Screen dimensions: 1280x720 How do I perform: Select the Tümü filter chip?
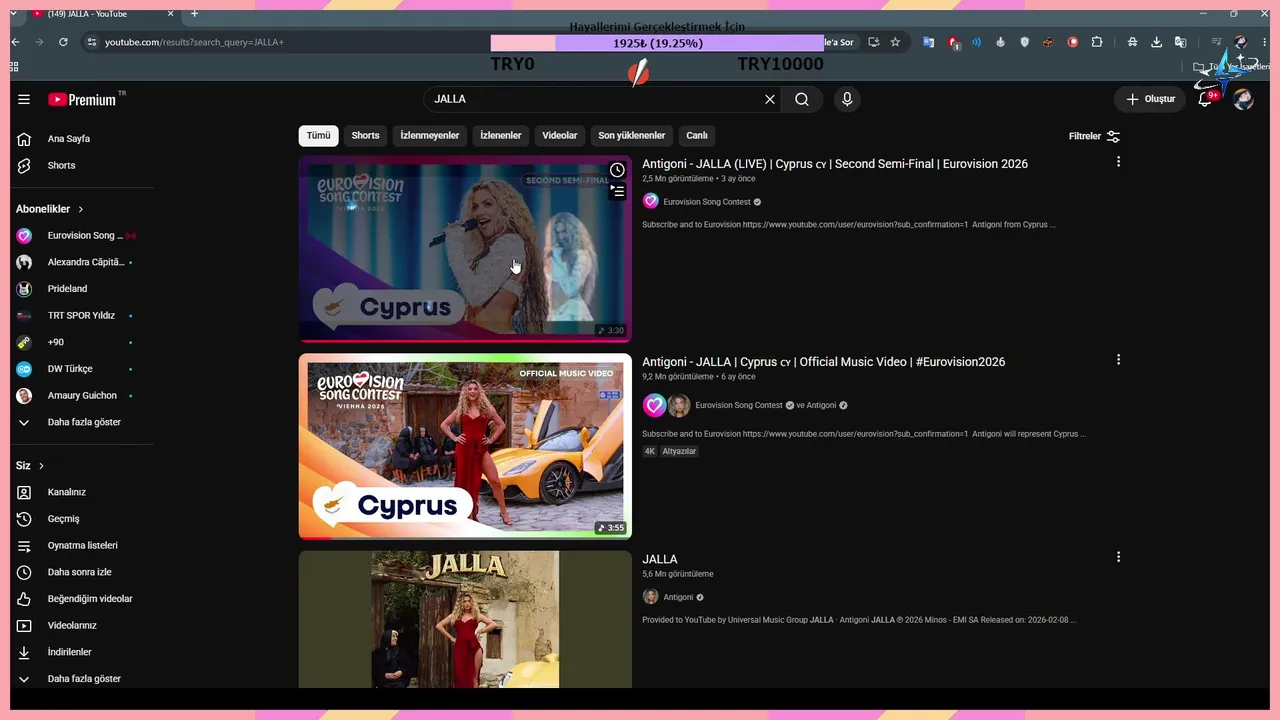click(318, 135)
